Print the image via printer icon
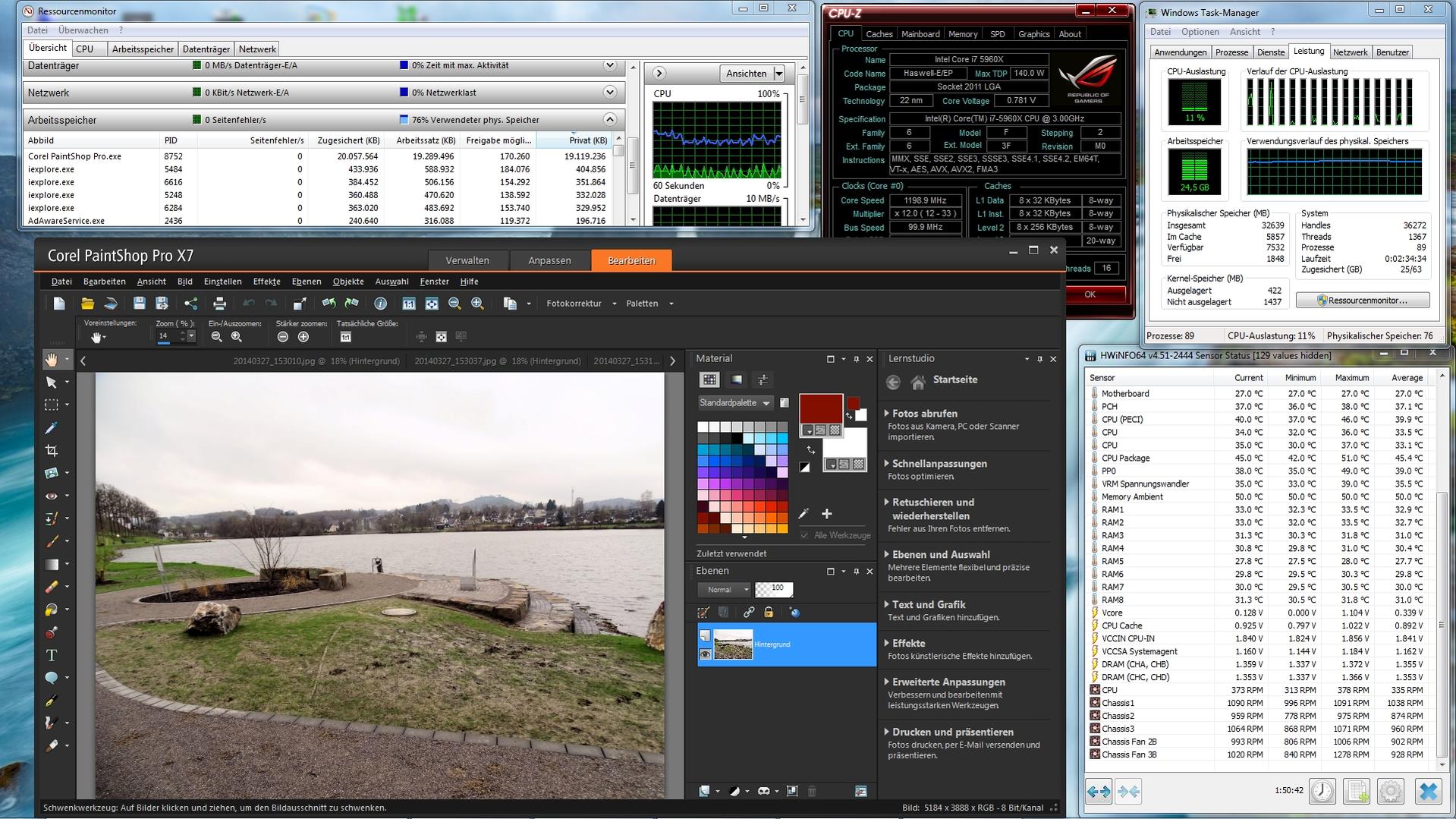The height and width of the screenshot is (819, 1456). pos(219,304)
